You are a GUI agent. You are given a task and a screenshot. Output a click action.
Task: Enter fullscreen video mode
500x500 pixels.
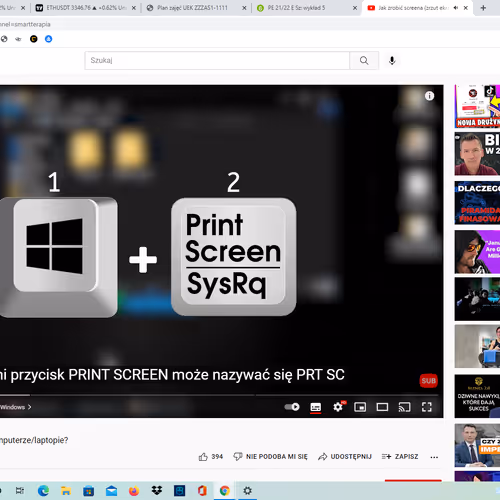[427, 407]
